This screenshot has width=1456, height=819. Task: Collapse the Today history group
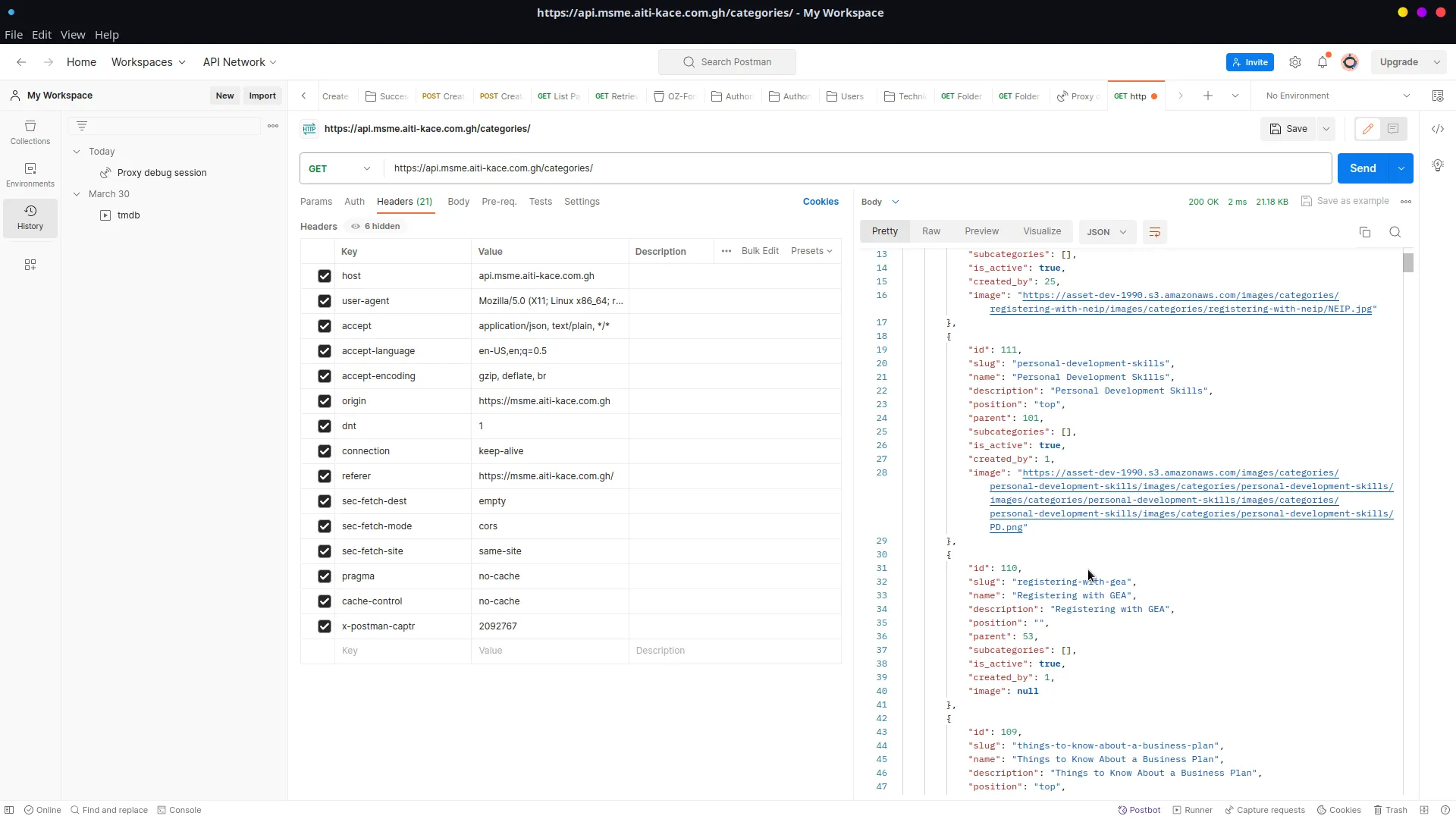(x=77, y=152)
